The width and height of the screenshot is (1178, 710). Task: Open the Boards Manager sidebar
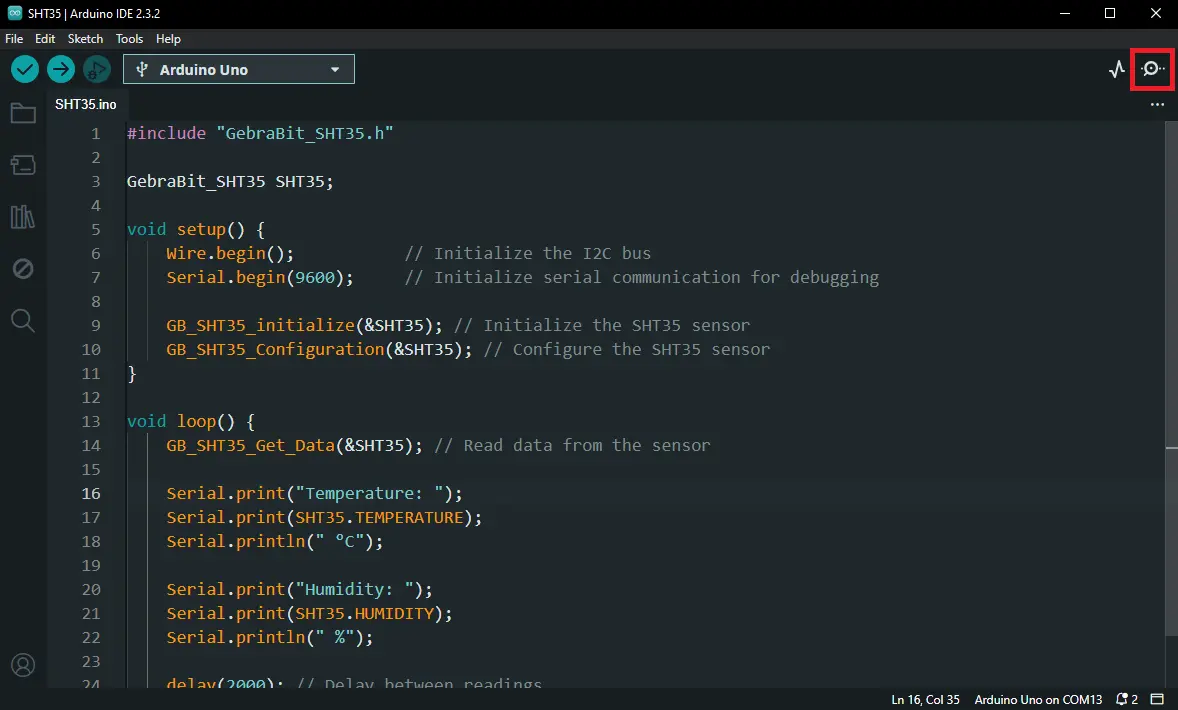(23, 165)
